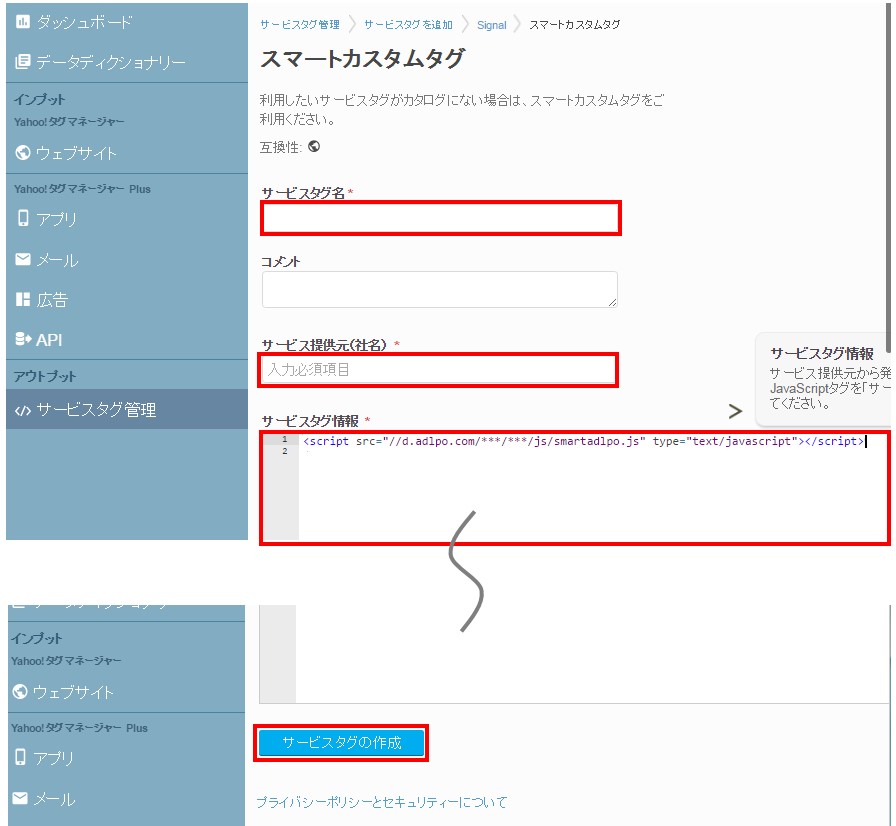Open the API menu label
Image resolution: width=896 pixels, height=826 pixels.
[49, 340]
